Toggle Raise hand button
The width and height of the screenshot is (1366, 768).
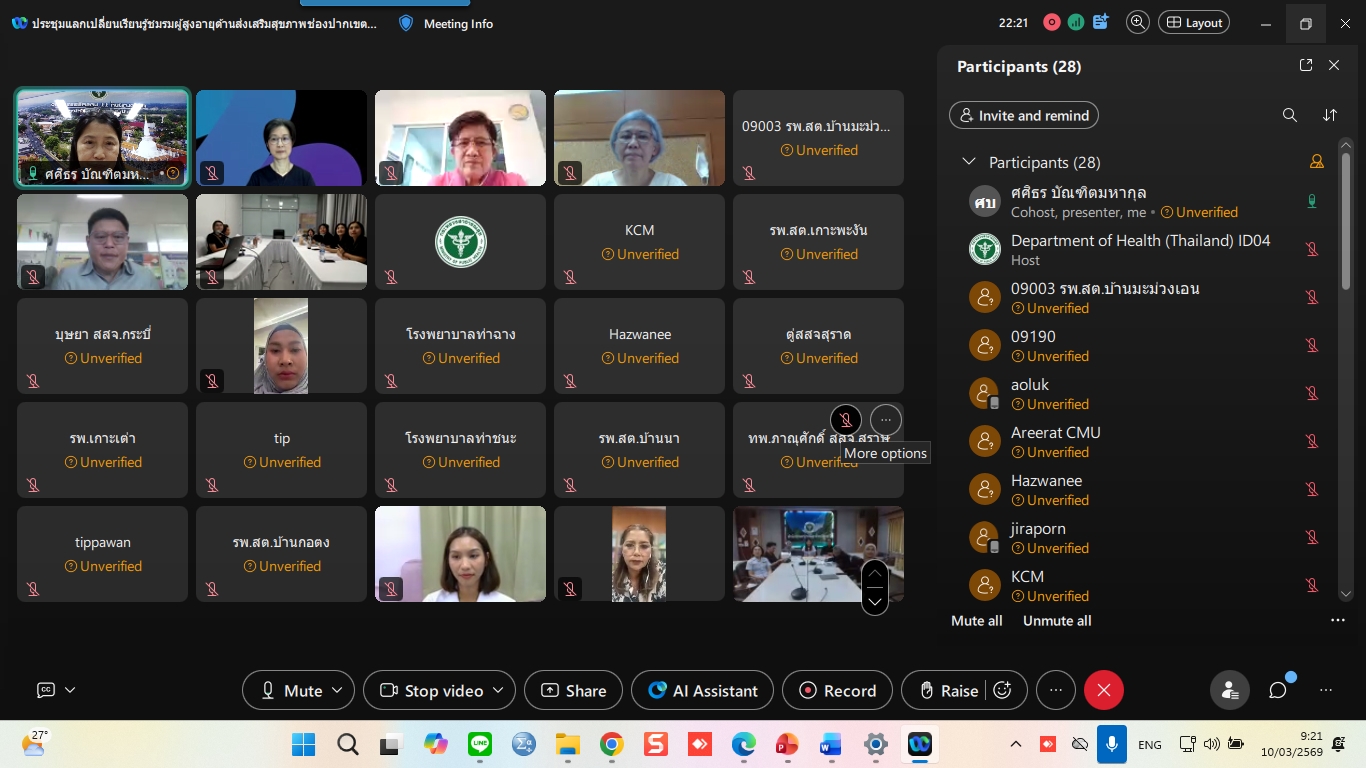[948, 690]
